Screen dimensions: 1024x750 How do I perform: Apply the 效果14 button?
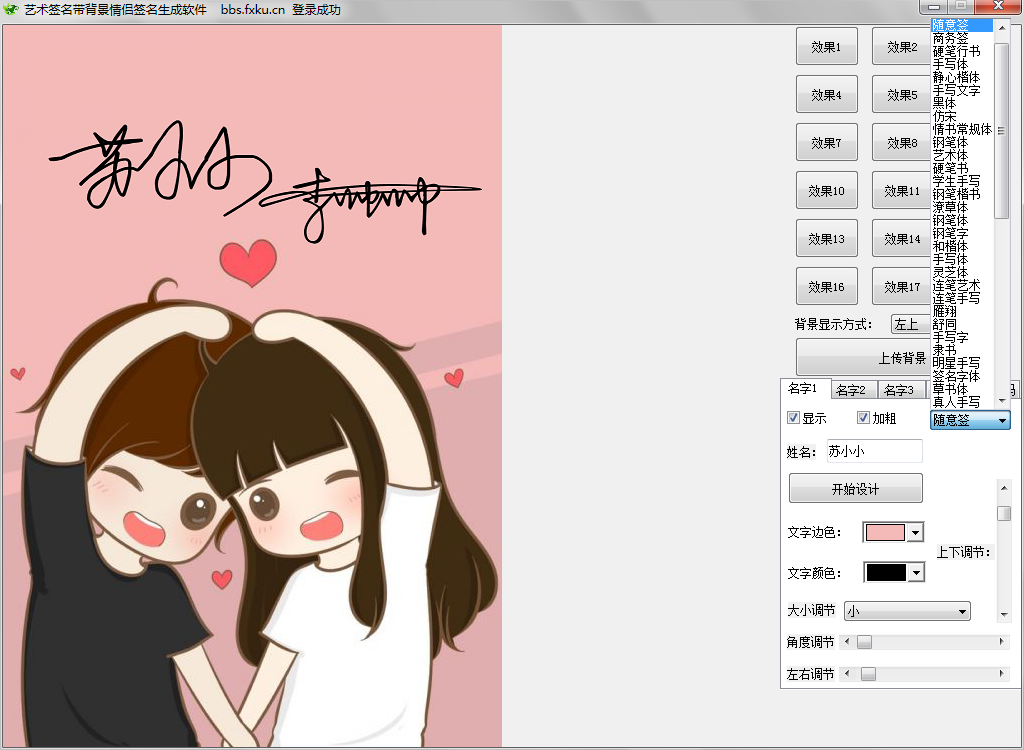[x=902, y=238]
